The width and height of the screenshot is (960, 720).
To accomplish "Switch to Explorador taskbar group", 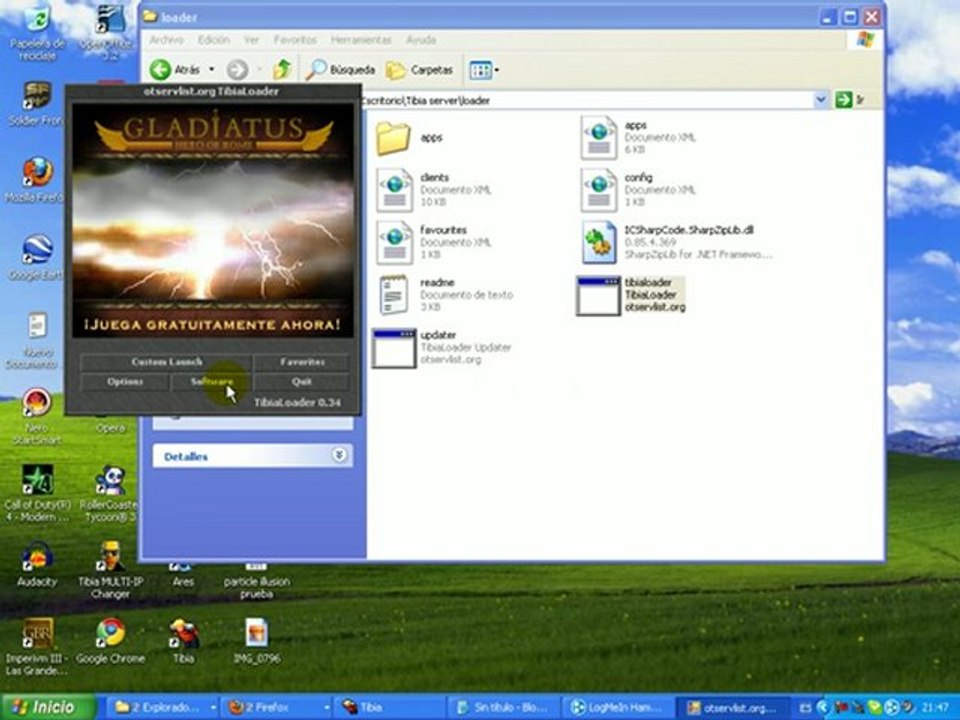I will [165, 708].
